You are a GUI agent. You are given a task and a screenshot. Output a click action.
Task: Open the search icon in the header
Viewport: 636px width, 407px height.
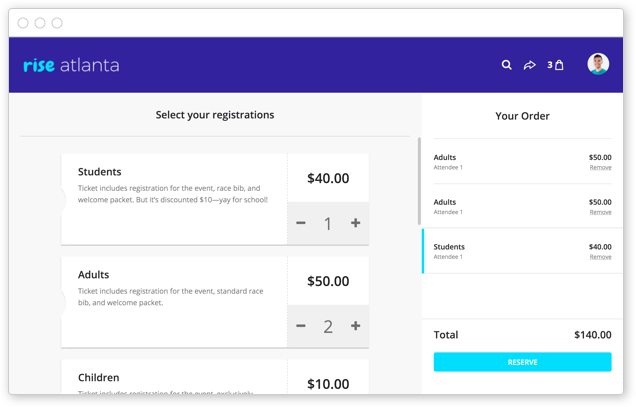coord(506,65)
